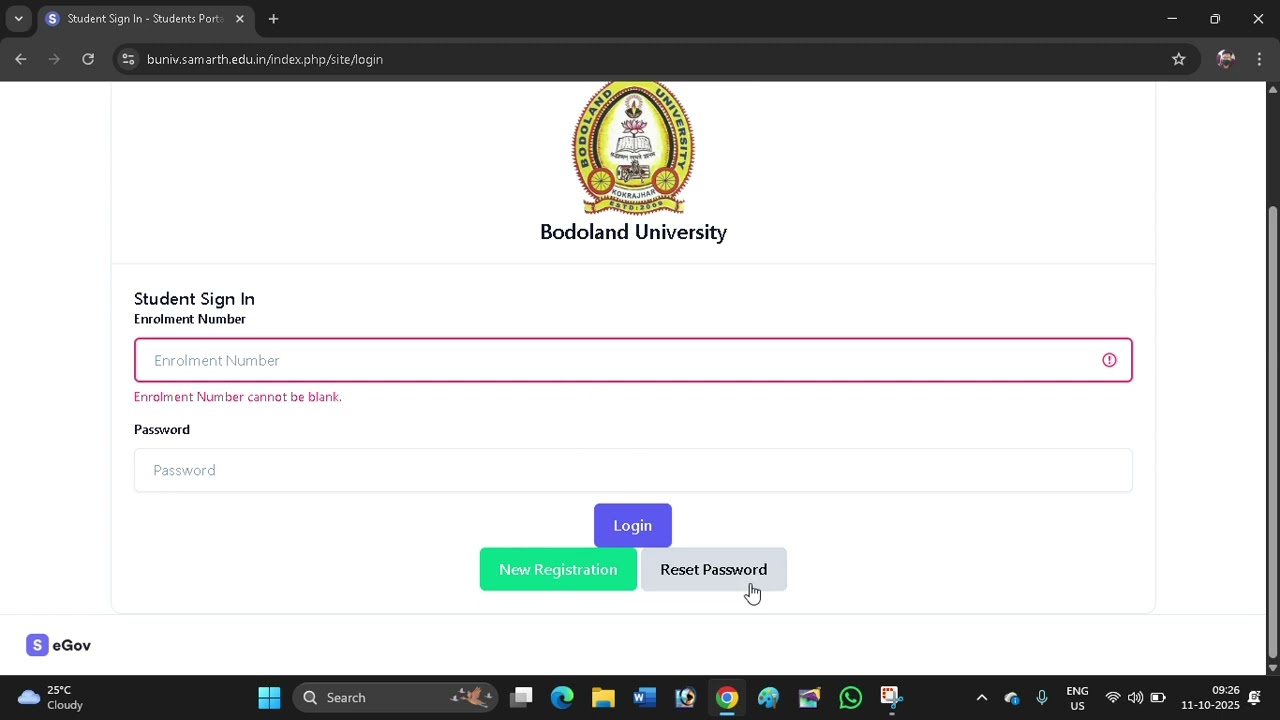Screen dimensions: 1280x720
Task: Click the error icon in Enrolment field
Action: tap(1109, 360)
